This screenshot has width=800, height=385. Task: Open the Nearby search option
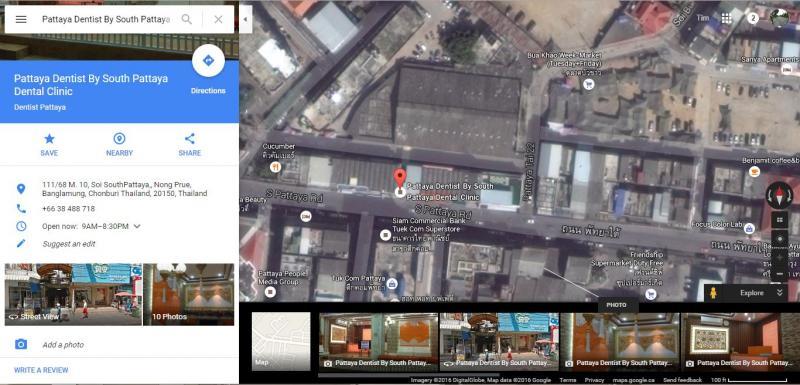click(x=119, y=145)
